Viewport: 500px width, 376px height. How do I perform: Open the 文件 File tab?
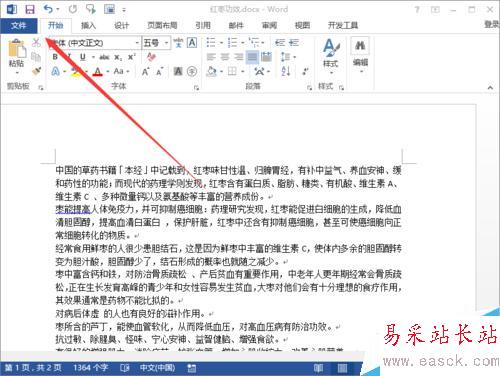(x=19, y=26)
